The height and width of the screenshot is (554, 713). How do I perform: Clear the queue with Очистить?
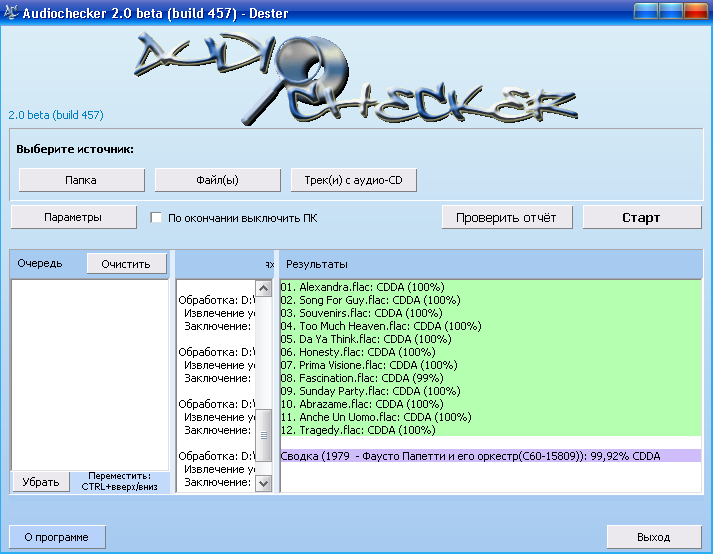click(126, 264)
